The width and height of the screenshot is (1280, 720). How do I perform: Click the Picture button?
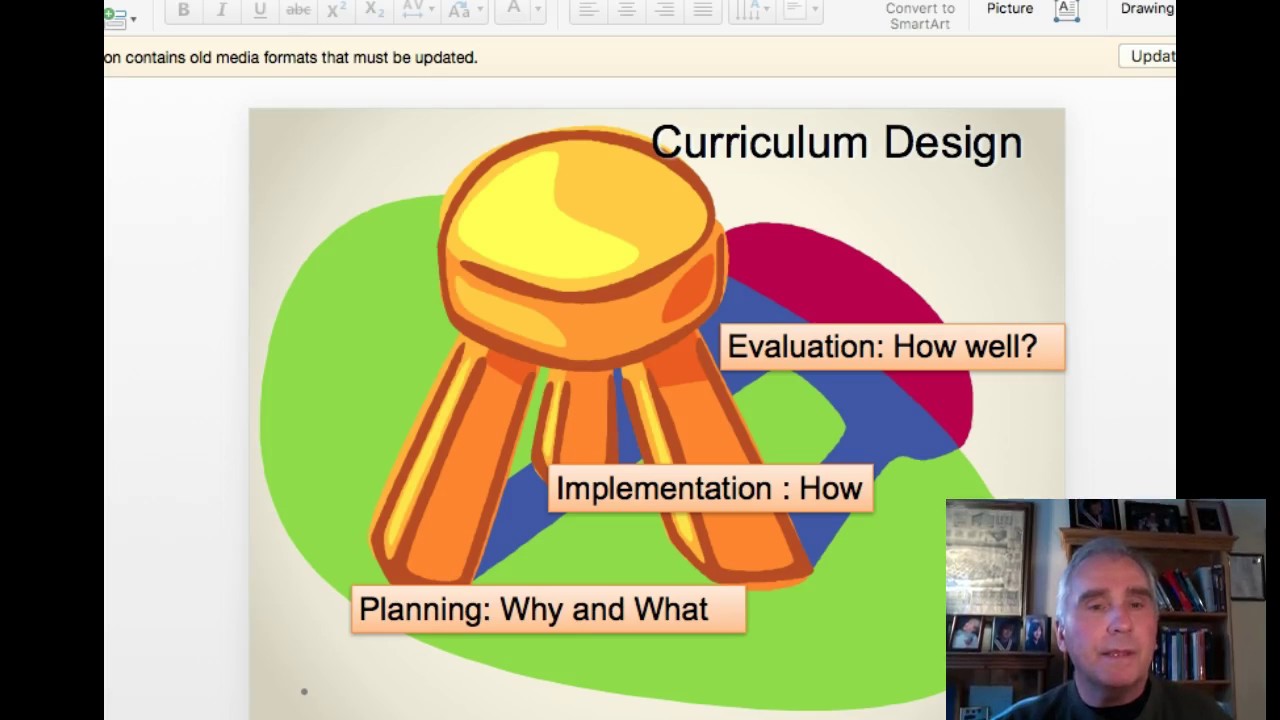click(x=1010, y=9)
